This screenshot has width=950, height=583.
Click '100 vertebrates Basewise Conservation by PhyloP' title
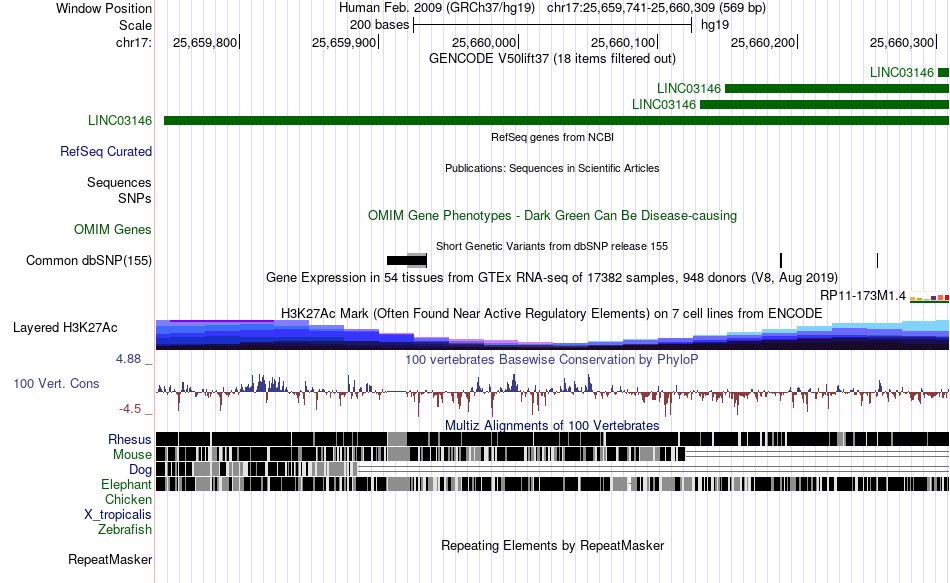pyautogui.click(x=553, y=359)
